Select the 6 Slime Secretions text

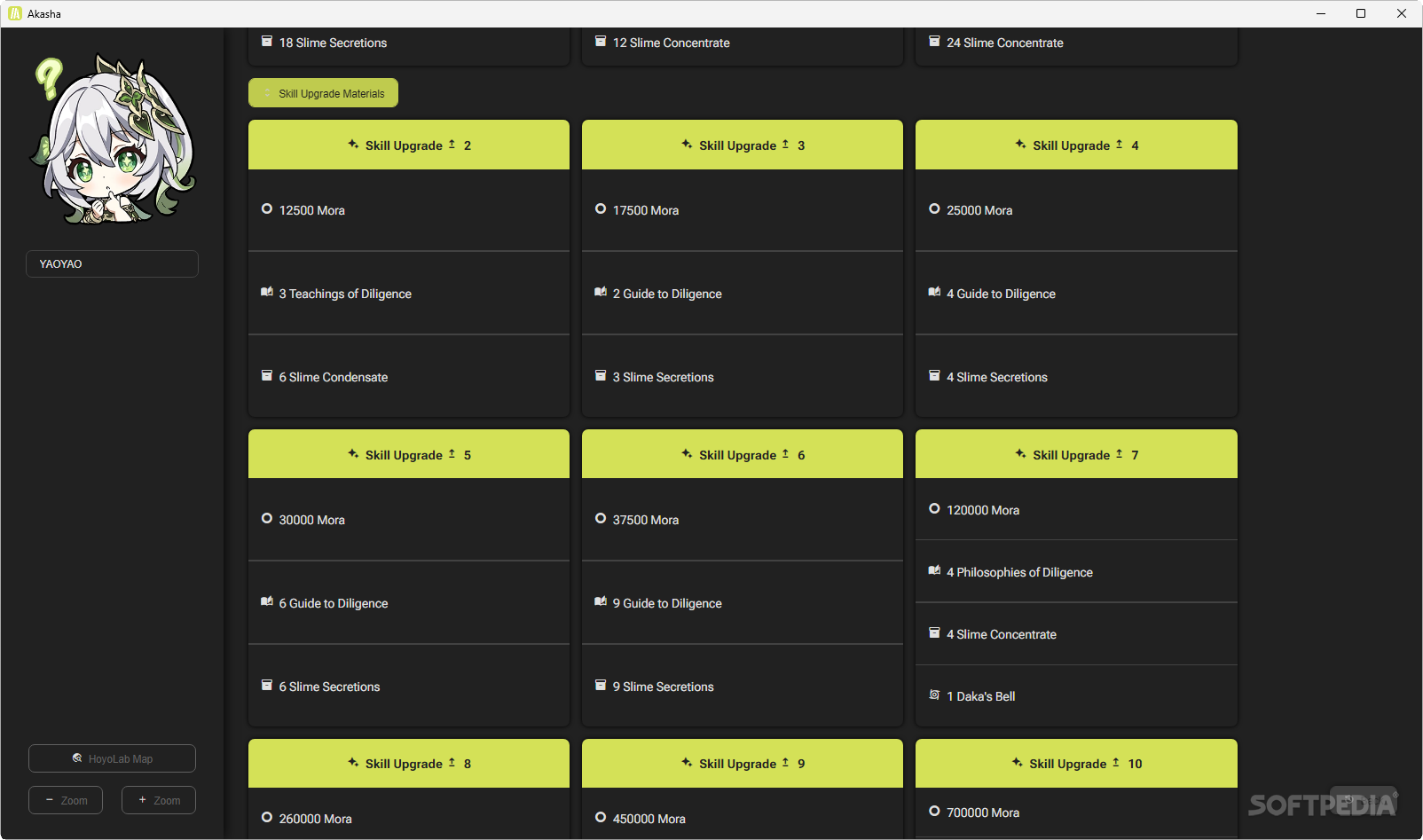click(x=329, y=687)
